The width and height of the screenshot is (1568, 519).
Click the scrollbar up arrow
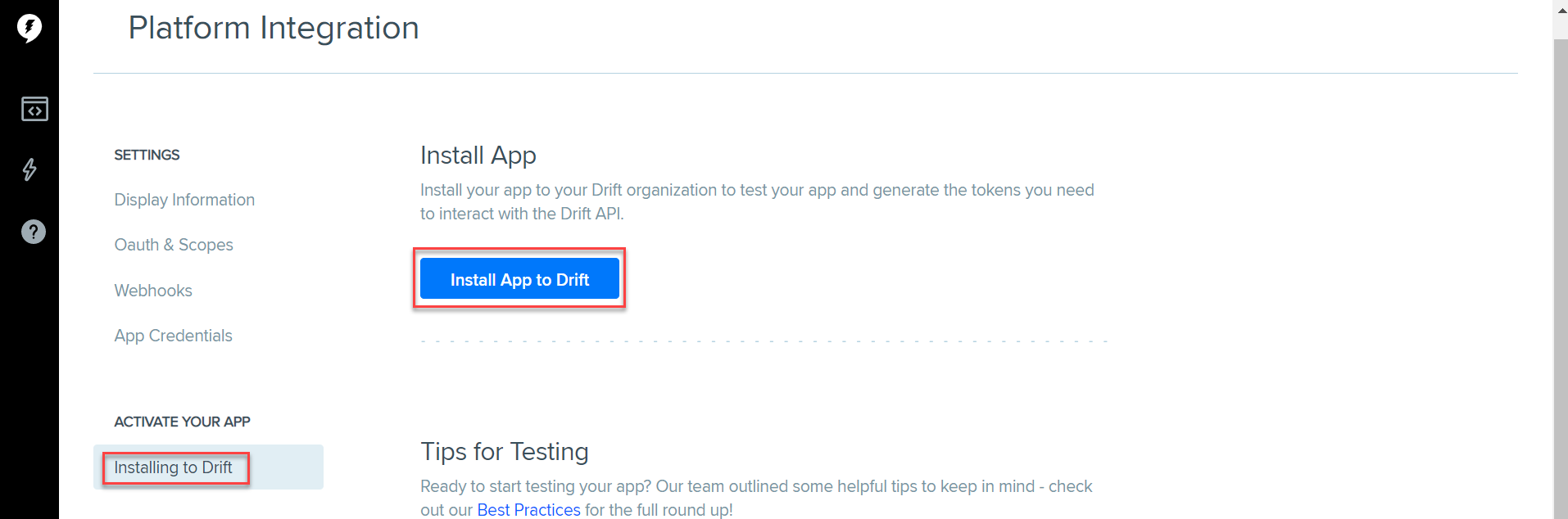tap(1561, 10)
